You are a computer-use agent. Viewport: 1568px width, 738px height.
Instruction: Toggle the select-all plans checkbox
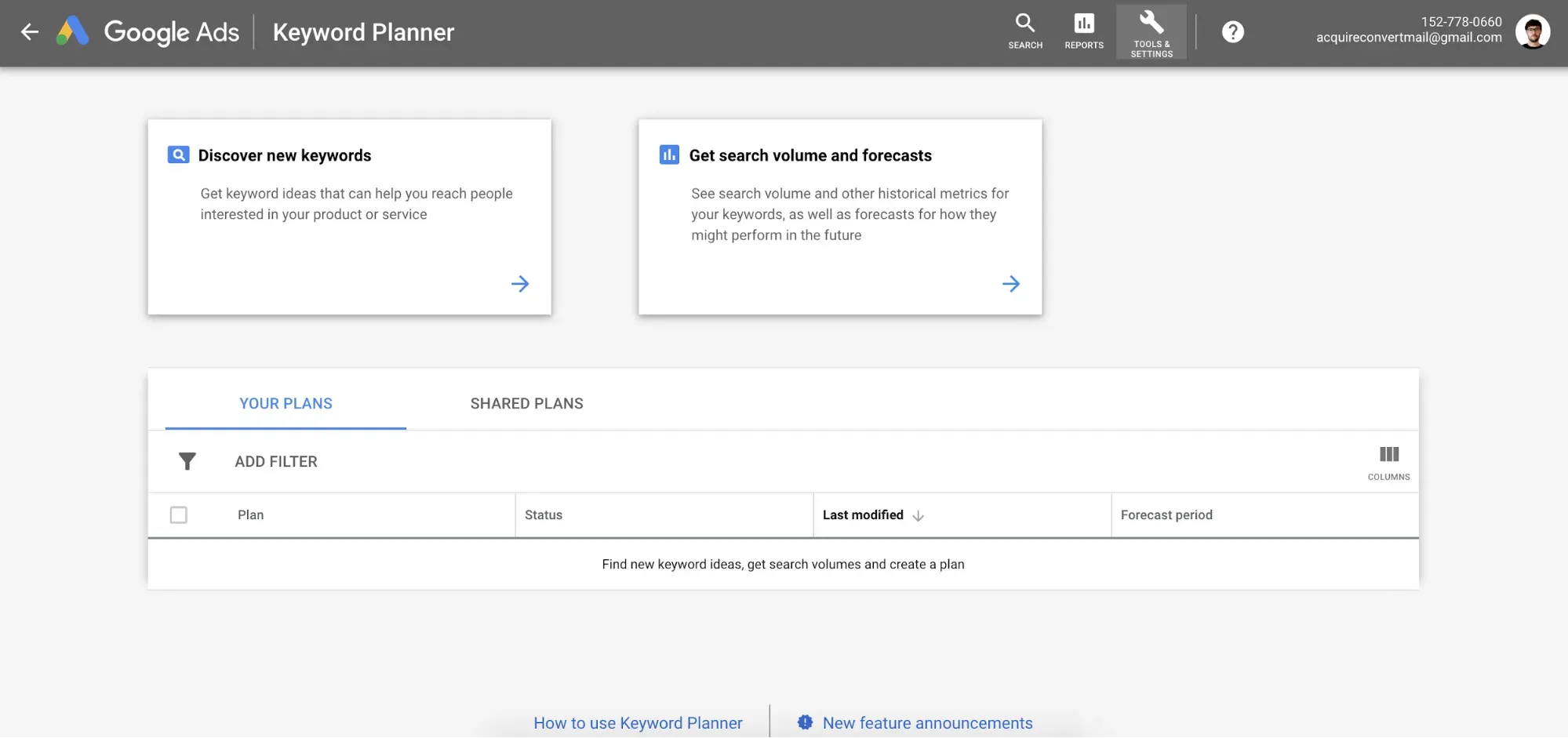[179, 514]
